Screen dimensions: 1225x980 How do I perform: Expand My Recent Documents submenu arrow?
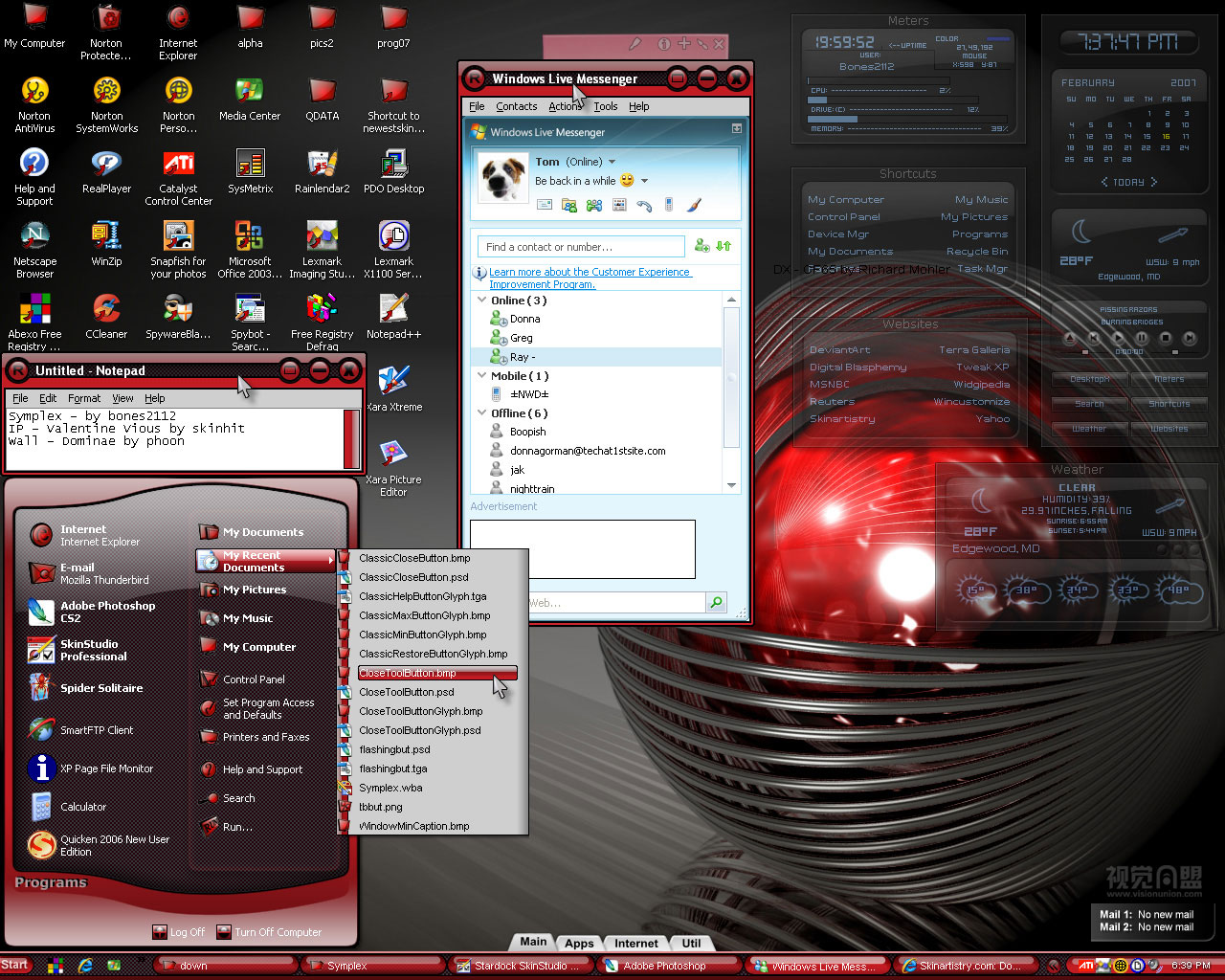pos(331,560)
